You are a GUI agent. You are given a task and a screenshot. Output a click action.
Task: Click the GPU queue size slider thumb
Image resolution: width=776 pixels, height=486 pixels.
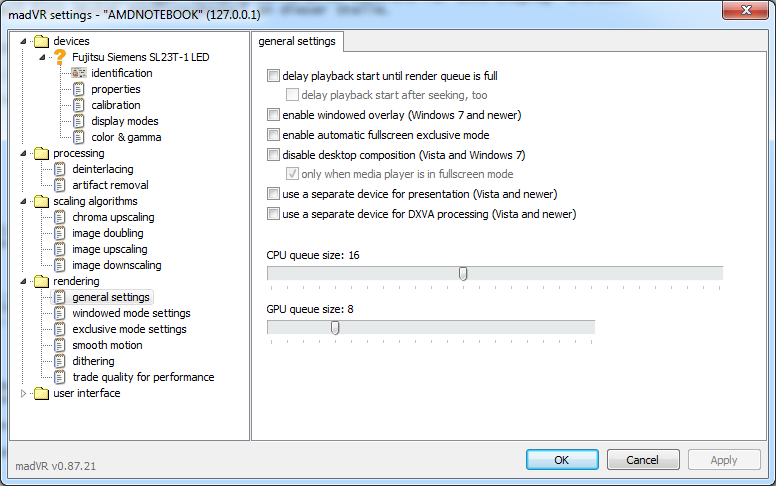(335, 327)
